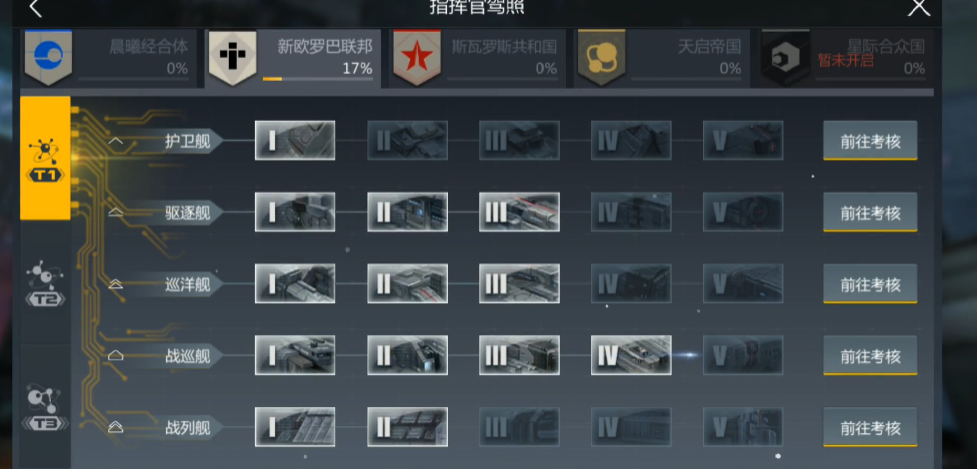977x469 pixels.
Task: Collapse the 驱逐舰 row chevron
Action: point(116,213)
